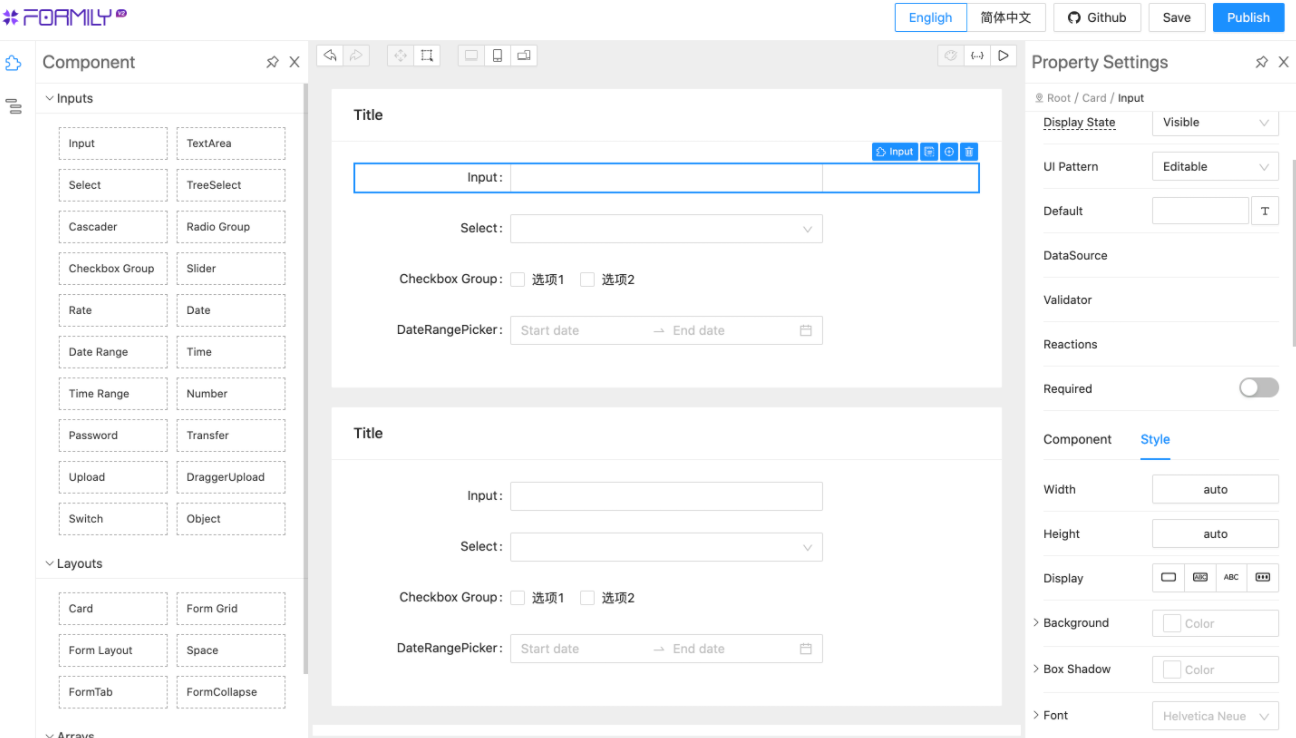Switch canvas to mobile phone view
The height and width of the screenshot is (738, 1296).
pos(497,55)
